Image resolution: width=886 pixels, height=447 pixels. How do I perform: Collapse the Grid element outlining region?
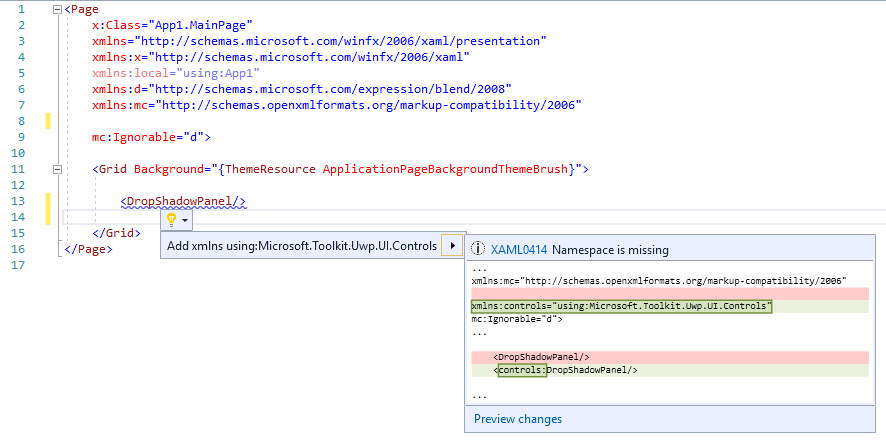click(x=56, y=169)
